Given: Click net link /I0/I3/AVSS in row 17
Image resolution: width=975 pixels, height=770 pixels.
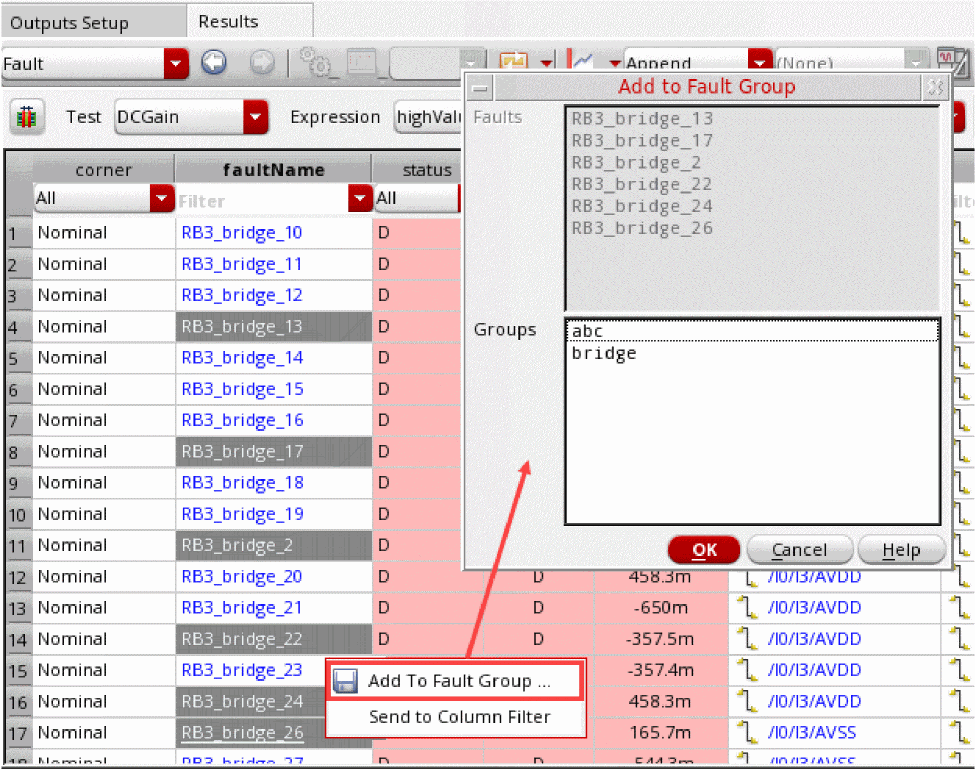Looking at the screenshot, I should pos(811,733).
